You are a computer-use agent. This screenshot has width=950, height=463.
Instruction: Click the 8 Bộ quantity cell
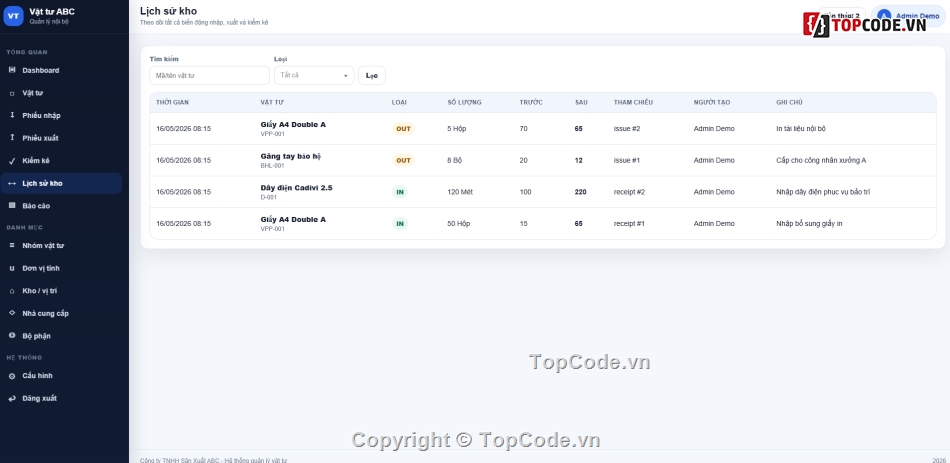tap(454, 161)
